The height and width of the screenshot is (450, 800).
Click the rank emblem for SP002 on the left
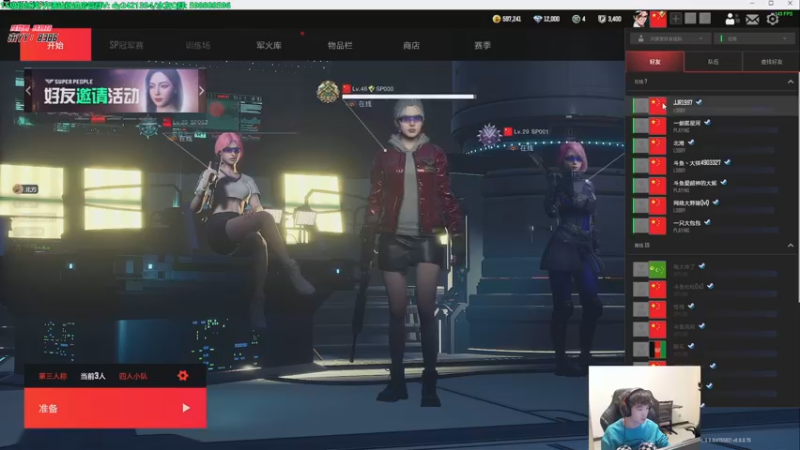tap(148, 127)
